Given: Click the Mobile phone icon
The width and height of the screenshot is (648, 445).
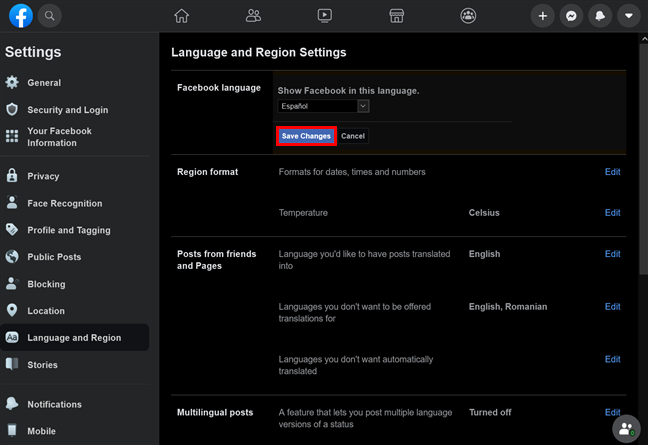Looking at the screenshot, I should click(x=12, y=430).
